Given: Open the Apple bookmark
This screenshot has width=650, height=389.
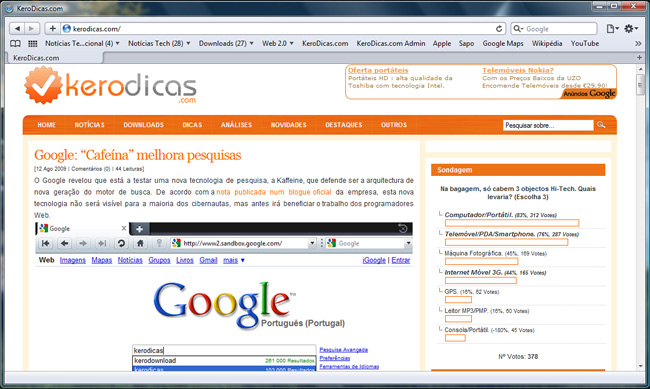Looking at the screenshot, I should click(441, 44).
